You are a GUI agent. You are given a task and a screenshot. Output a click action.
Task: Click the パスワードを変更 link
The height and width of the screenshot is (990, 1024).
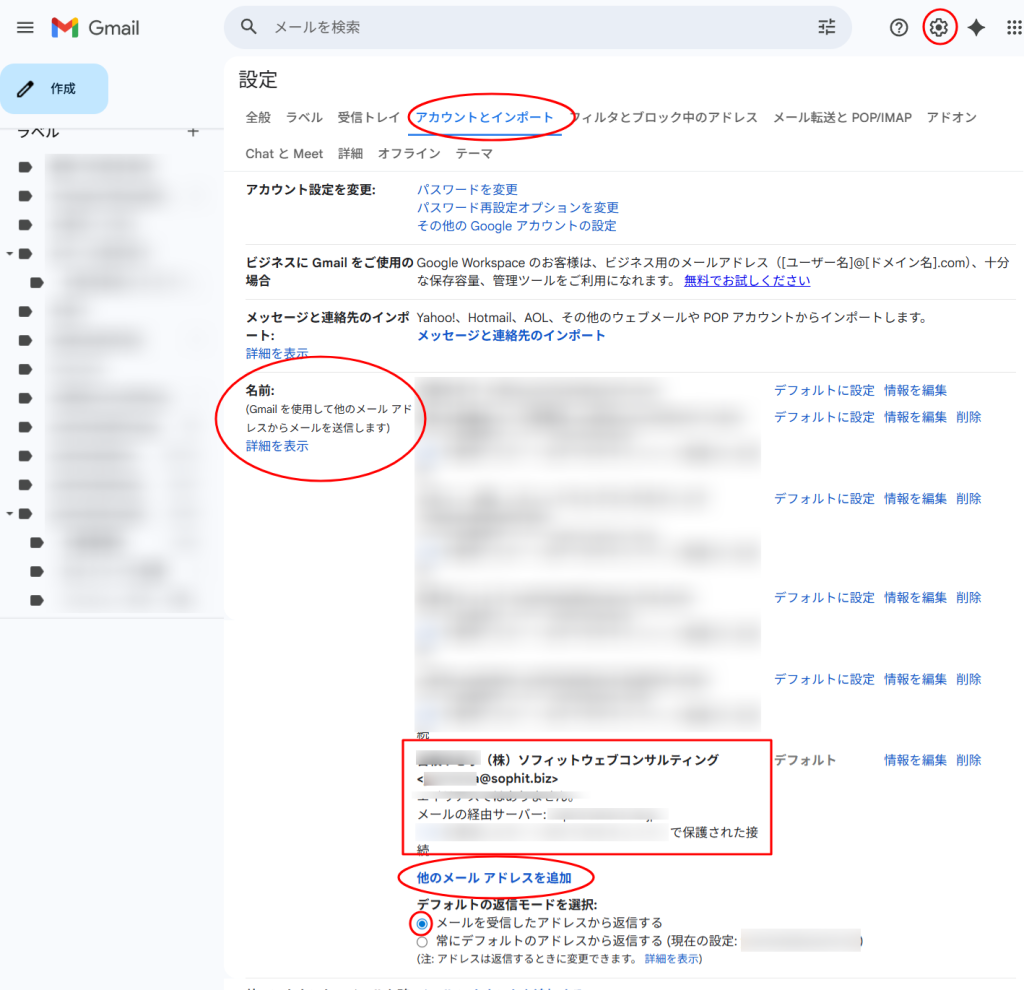[x=467, y=190]
